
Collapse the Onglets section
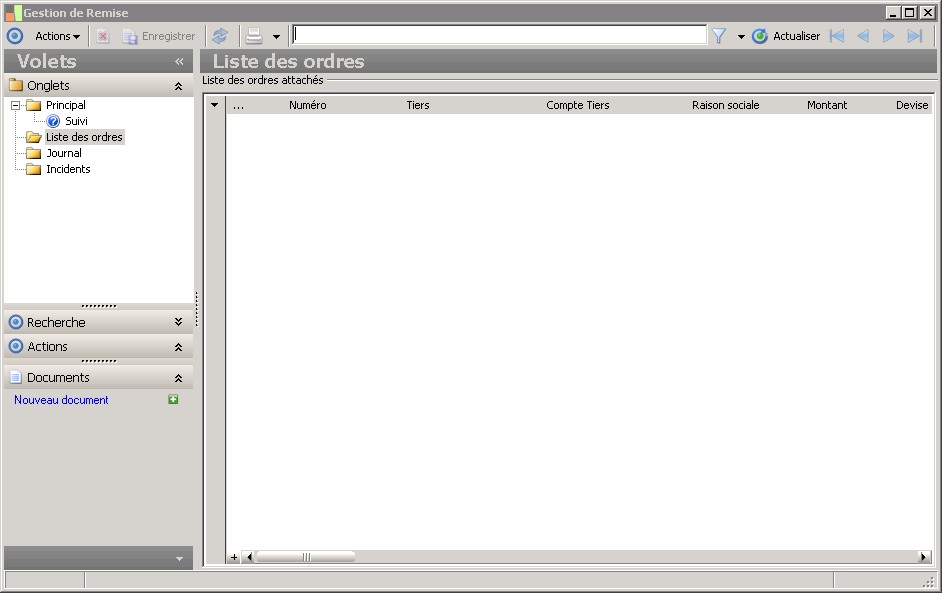coord(178,86)
